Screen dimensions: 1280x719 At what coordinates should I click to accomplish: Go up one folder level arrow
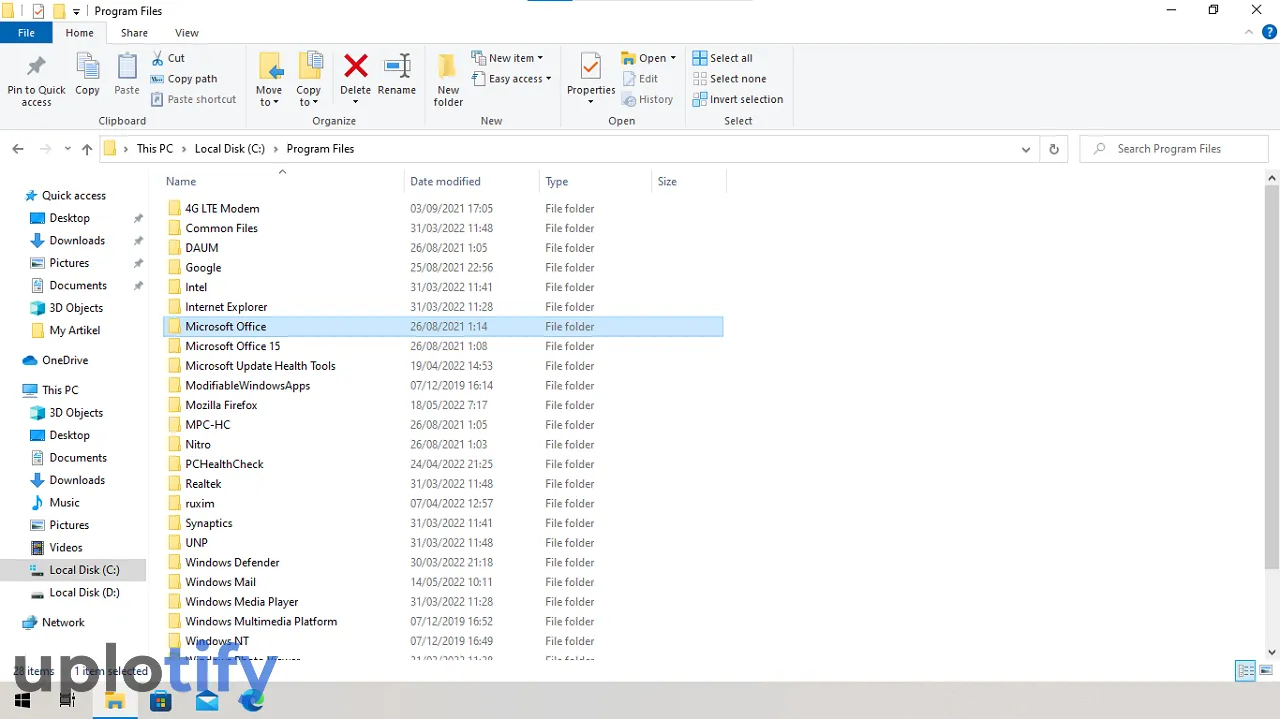(x=87, y=149)
